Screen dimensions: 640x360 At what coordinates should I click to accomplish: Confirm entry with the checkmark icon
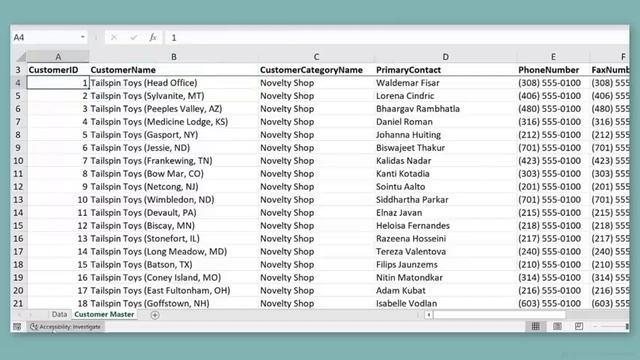click(x=133, y=38)
